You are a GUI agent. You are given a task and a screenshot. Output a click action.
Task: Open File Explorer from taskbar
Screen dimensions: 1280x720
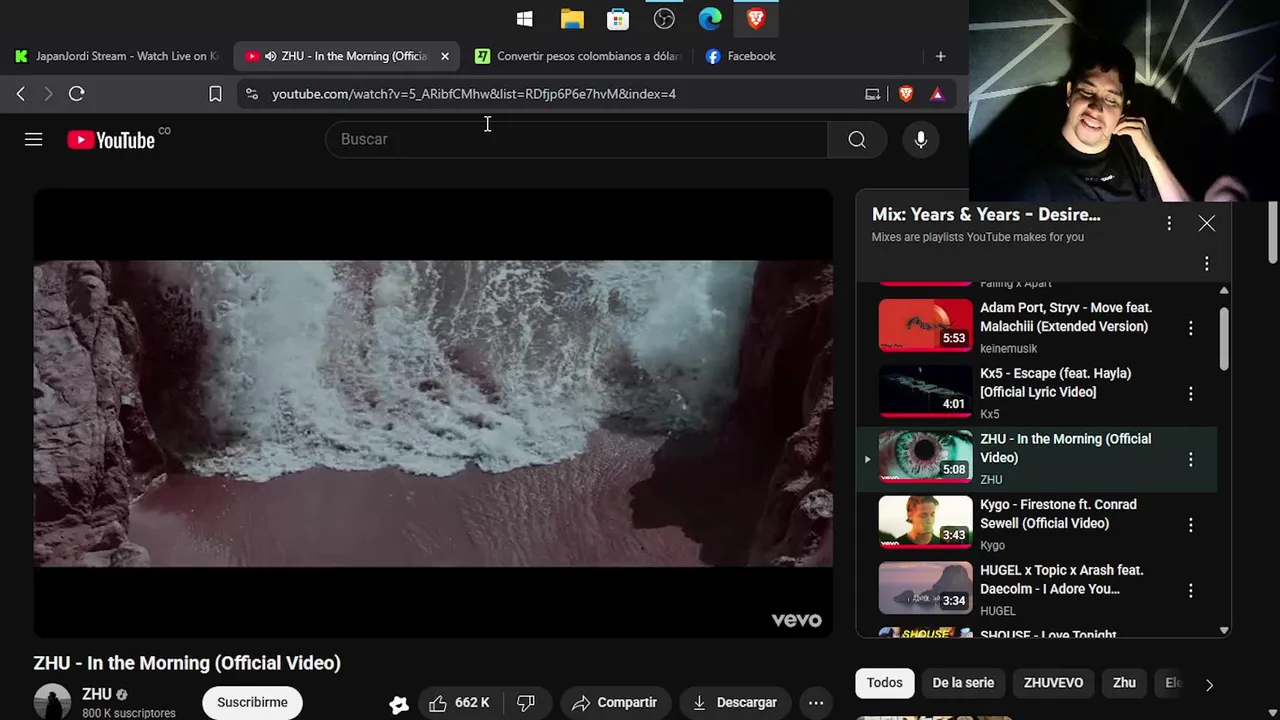pyautogui.click(x=572, y=18)
